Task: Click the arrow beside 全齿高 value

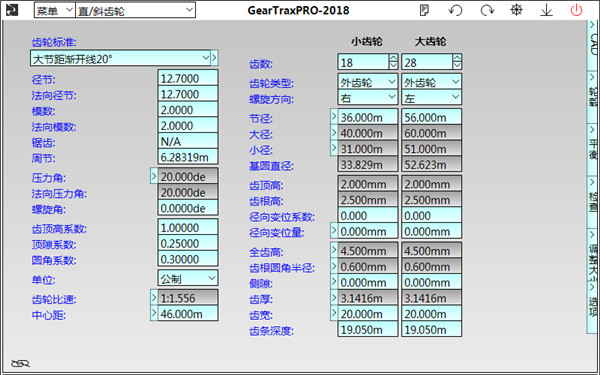Action: pos(334,250)
